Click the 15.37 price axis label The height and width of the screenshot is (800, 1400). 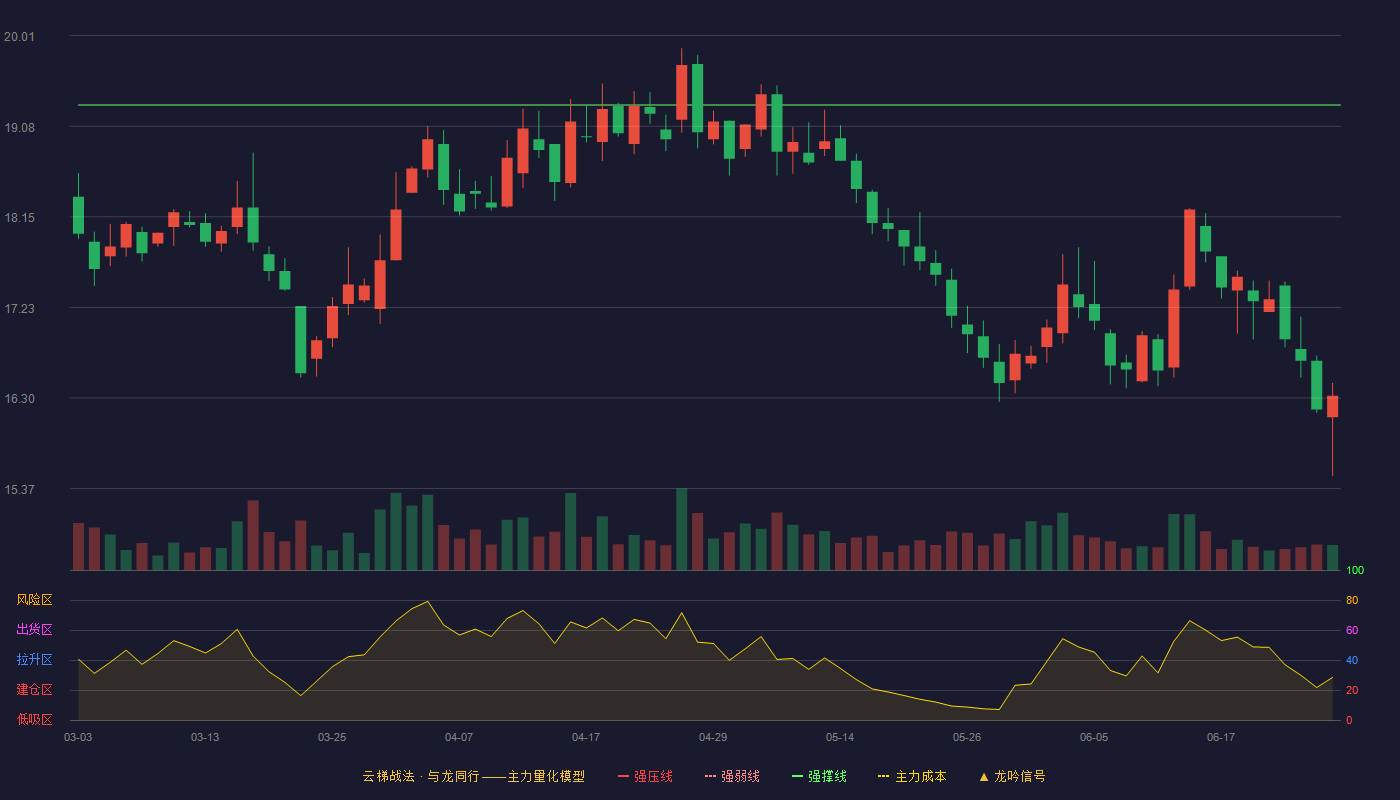tap(19, 490)
